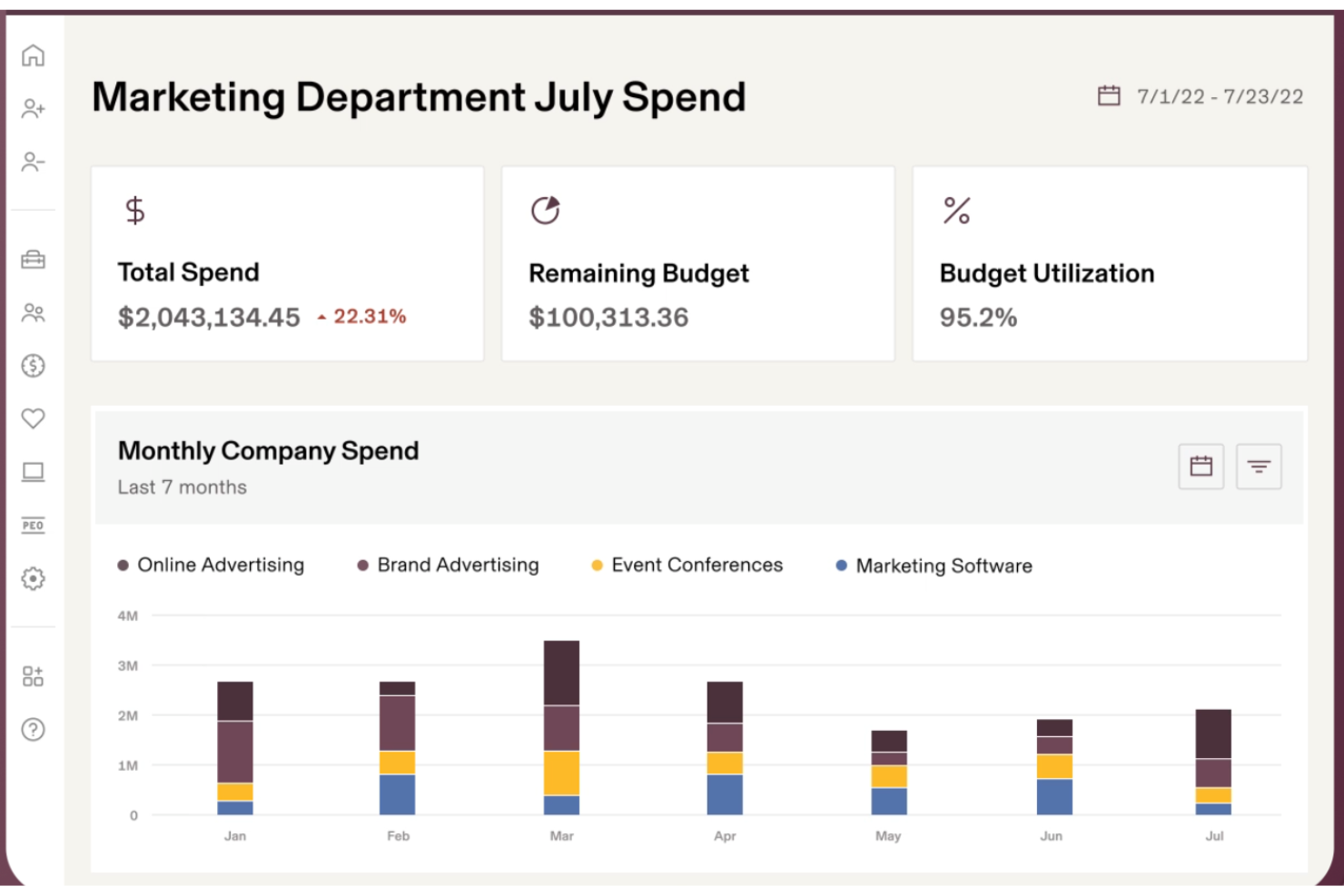1344x896 pixels.
Task: Click the Benefits heart icon in the sidebar
Action: point(34,418)
